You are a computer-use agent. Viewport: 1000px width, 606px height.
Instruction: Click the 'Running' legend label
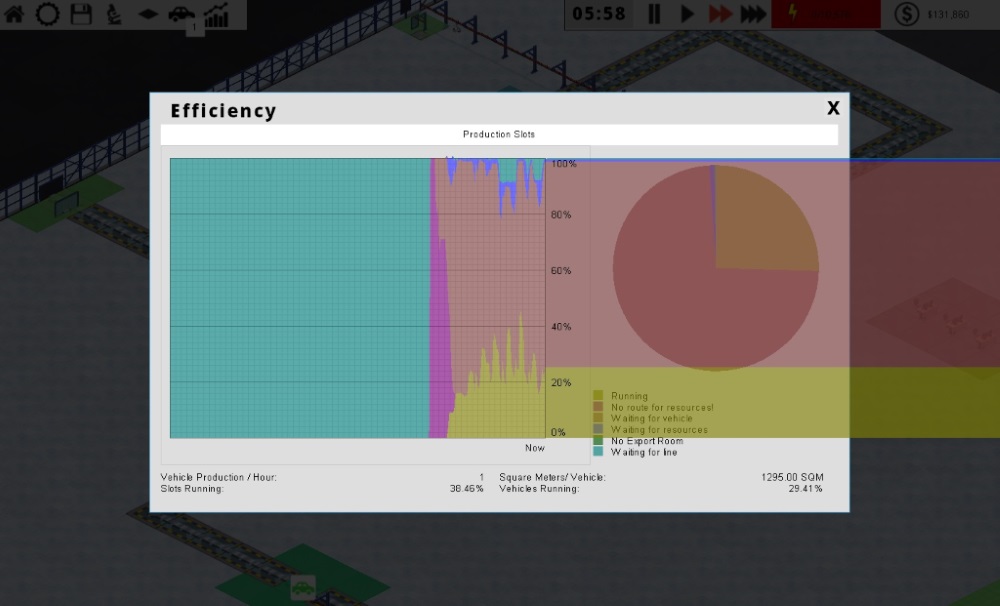[x=629, y=396]
